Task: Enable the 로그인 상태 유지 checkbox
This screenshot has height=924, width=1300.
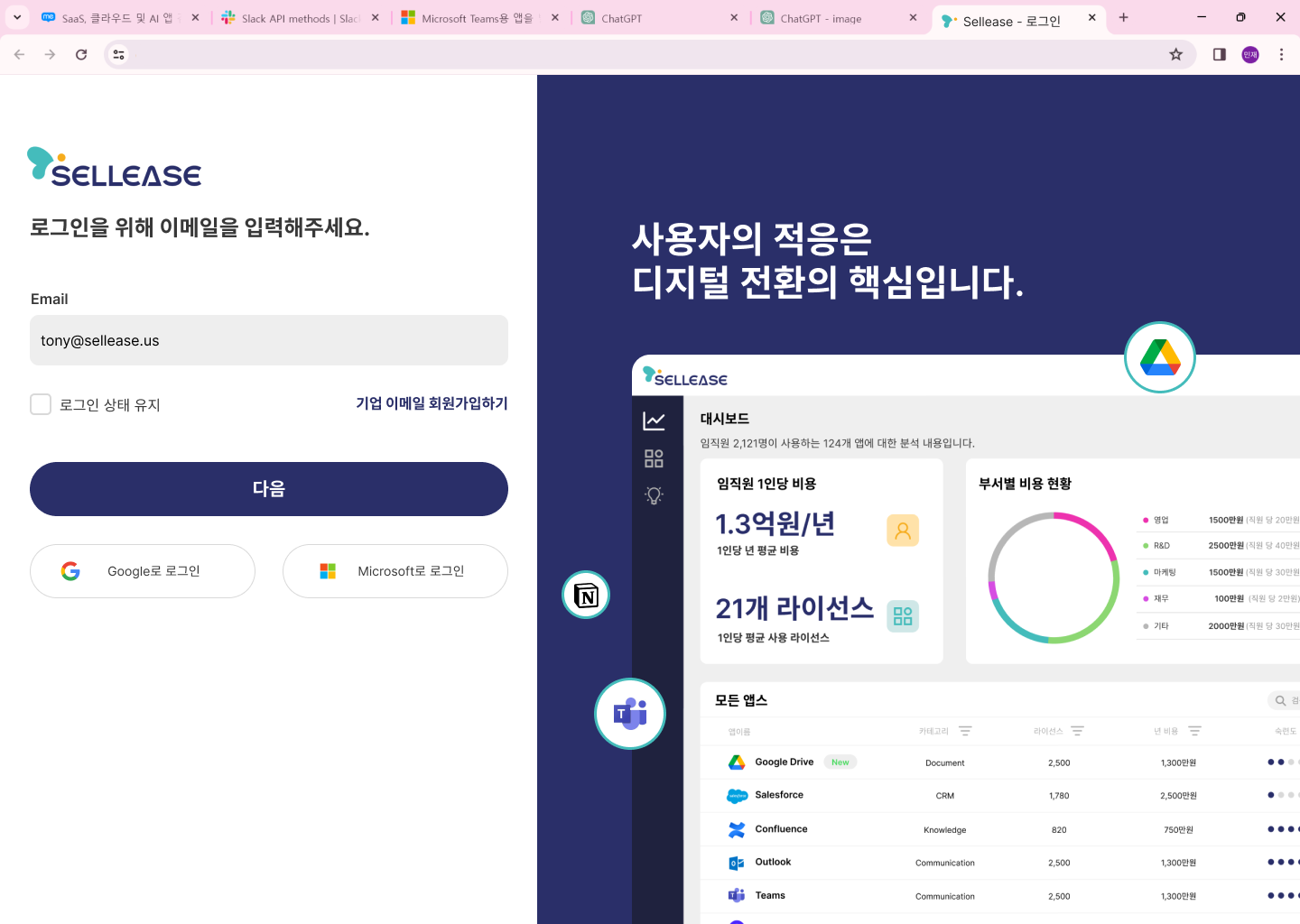Action: coord(41,404)
